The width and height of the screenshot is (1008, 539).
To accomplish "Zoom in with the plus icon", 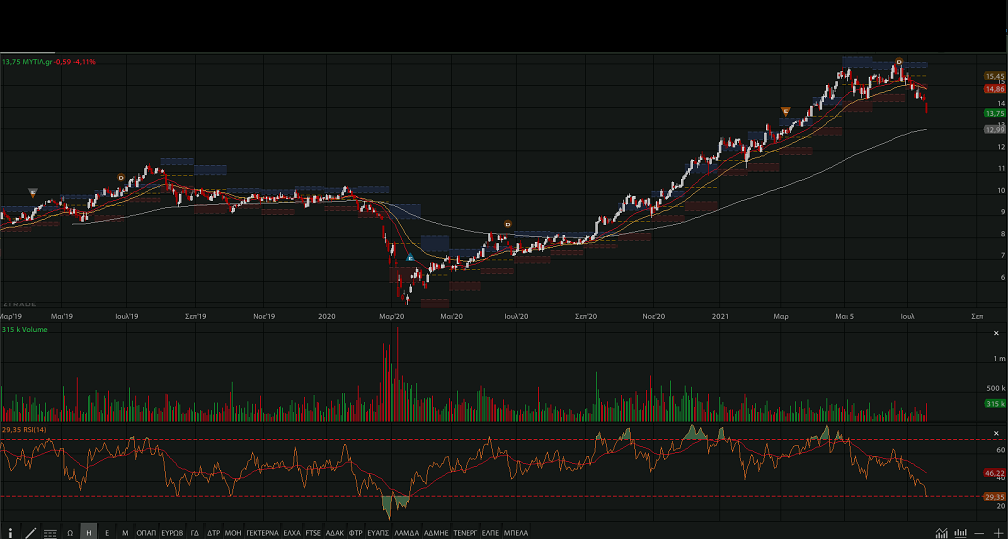I will point(997,532).
